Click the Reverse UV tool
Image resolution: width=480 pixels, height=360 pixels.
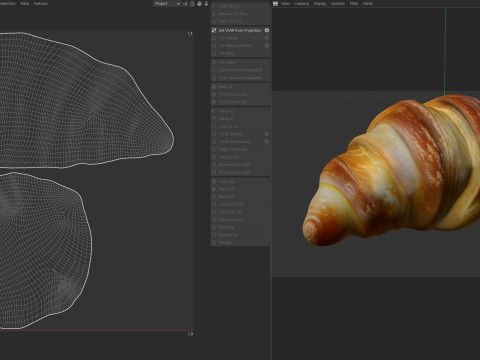coord(240,235)
